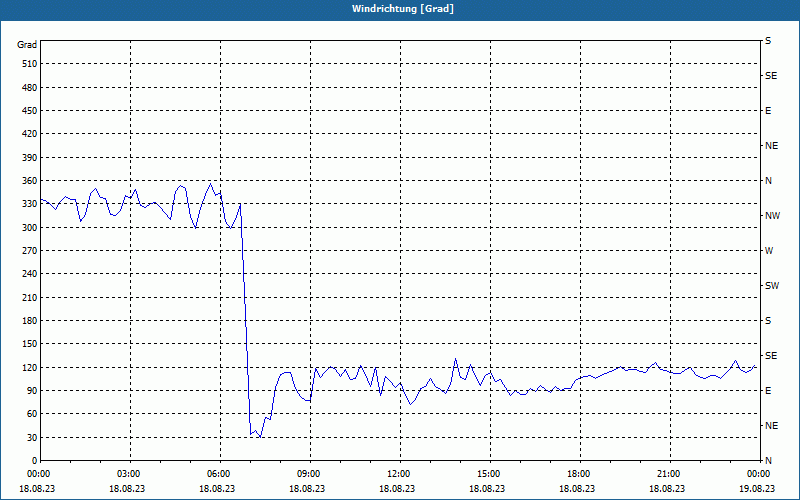
Task: Select the 330 y-axis tick label
Action: pyautogui.click(x=29, y=204)
